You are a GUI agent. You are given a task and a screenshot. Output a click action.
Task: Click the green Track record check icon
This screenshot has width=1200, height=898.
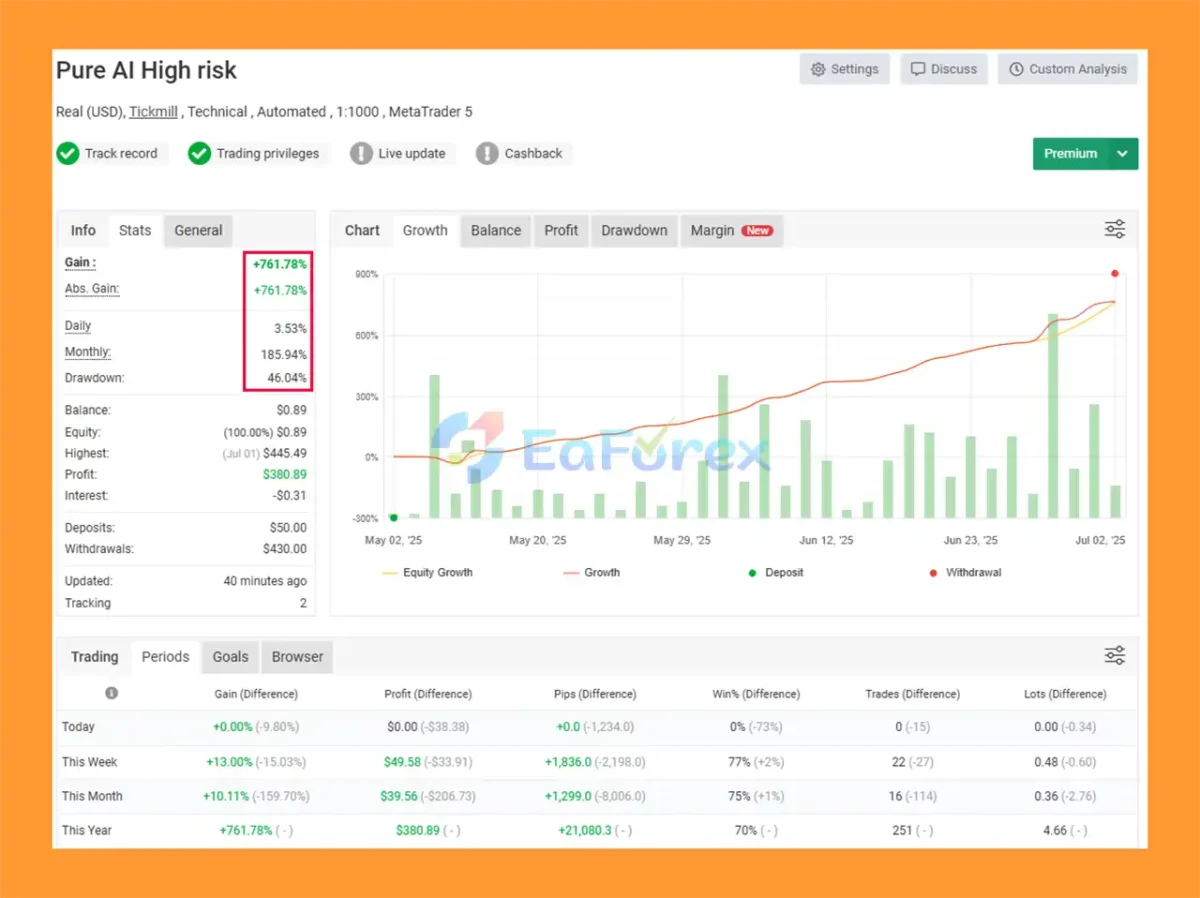[68, 154]
